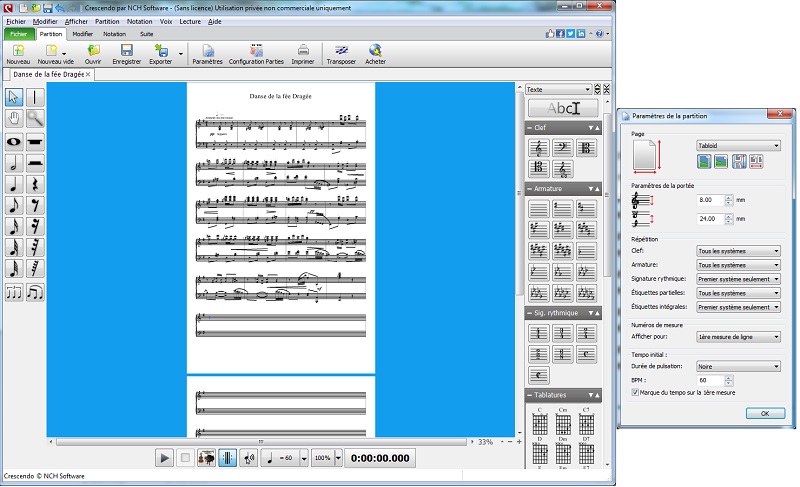Open the Armature repetition dropdown

[x=738, y=265]
